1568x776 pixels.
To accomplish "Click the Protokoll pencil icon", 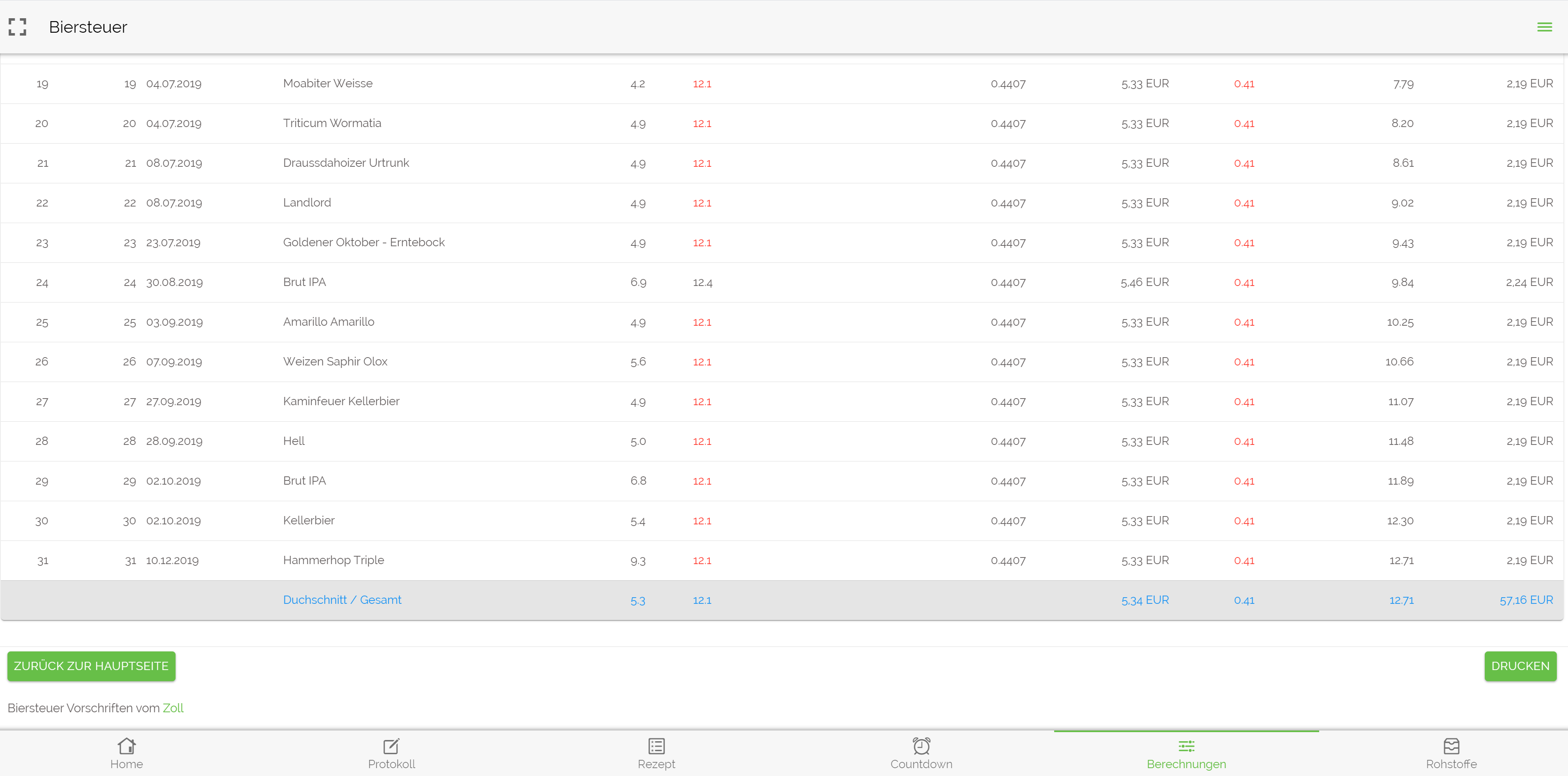I will 391,745.
